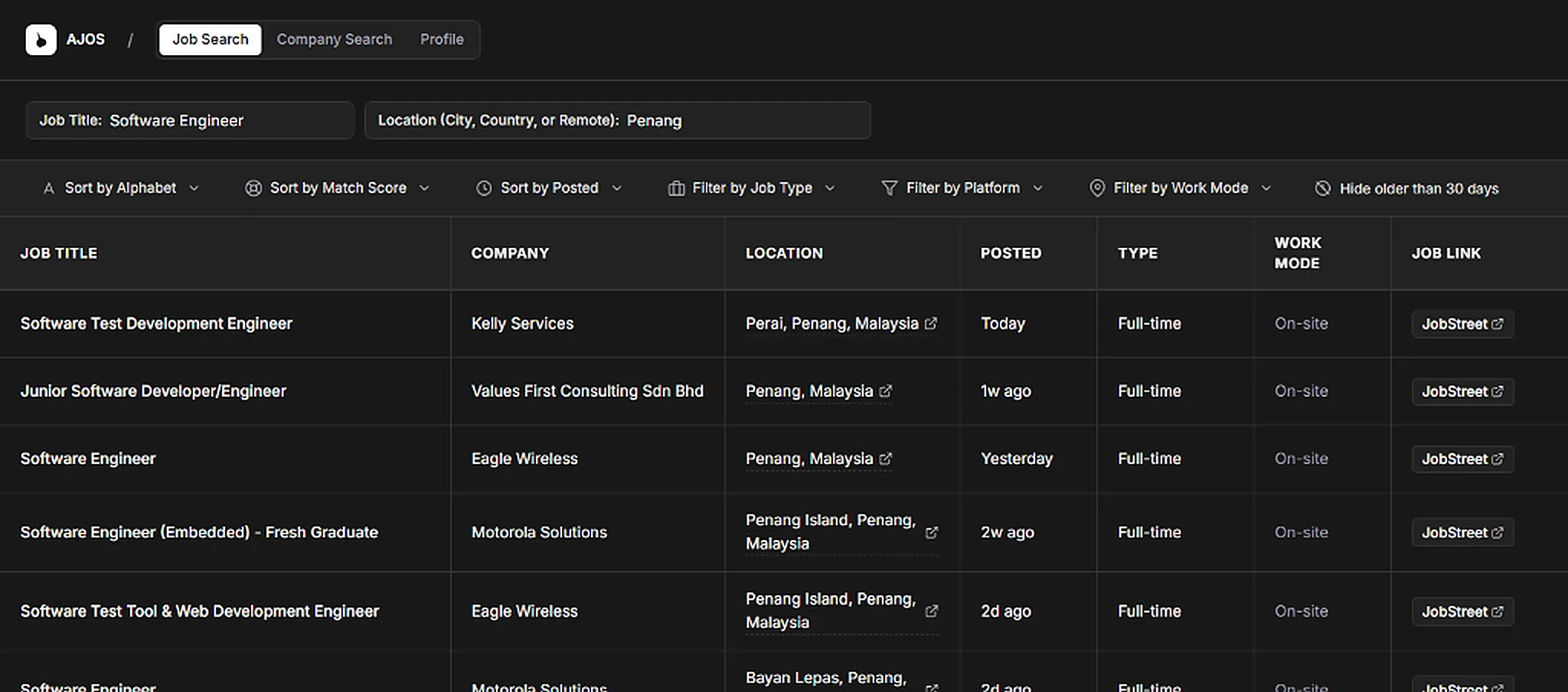Switch to the Profile tab

click(442, 40)
